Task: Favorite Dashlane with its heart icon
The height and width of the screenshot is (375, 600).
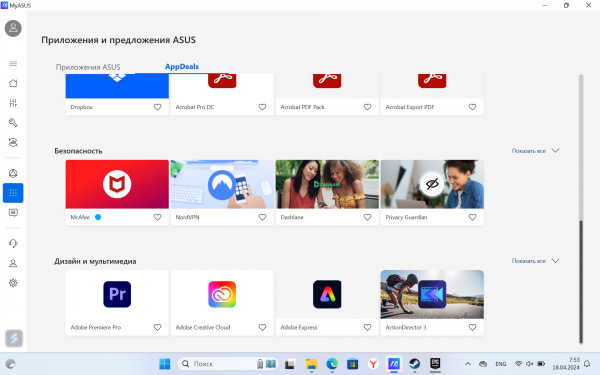Action: click(x=367, y=217)
